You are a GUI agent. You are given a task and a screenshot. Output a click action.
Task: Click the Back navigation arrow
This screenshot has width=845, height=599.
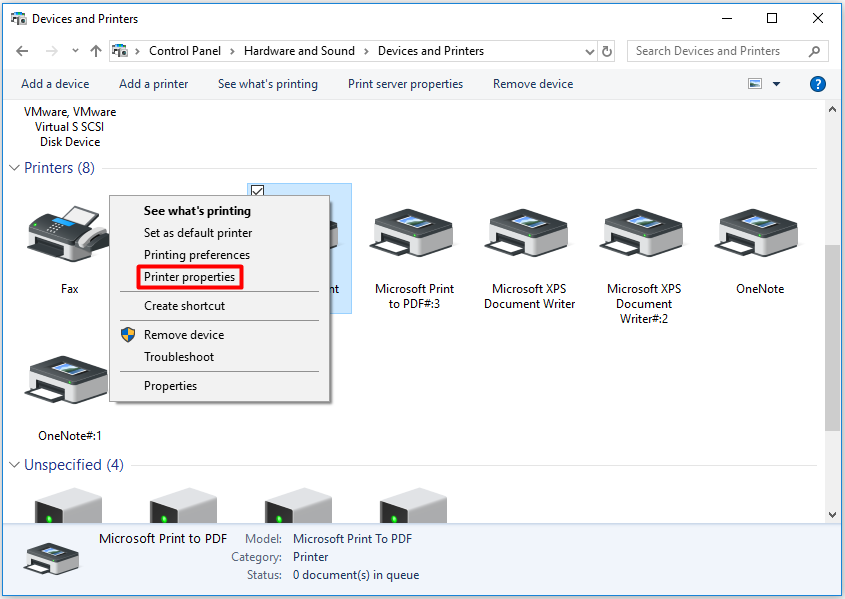point(22,51)
